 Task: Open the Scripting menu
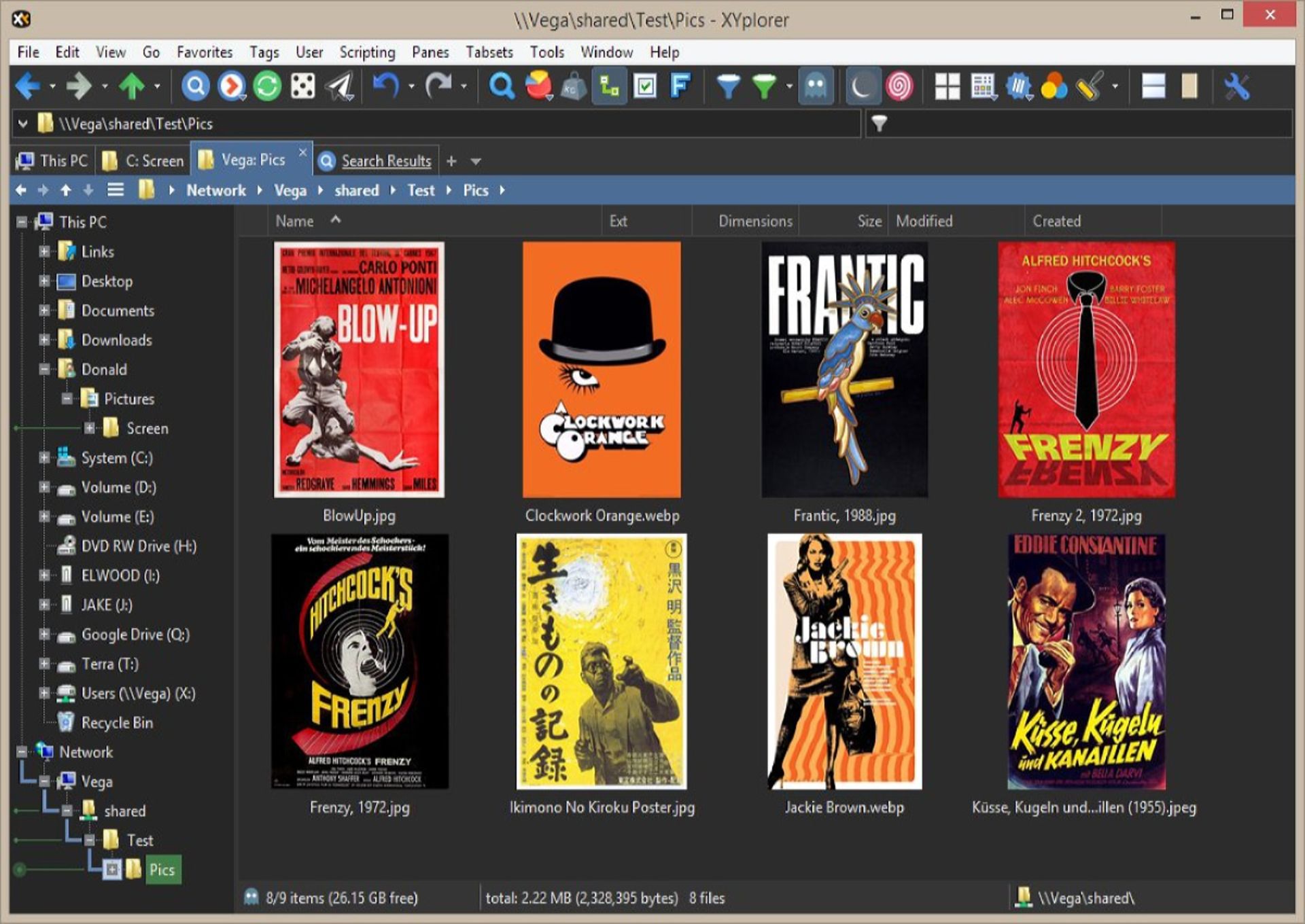point(367,52)
